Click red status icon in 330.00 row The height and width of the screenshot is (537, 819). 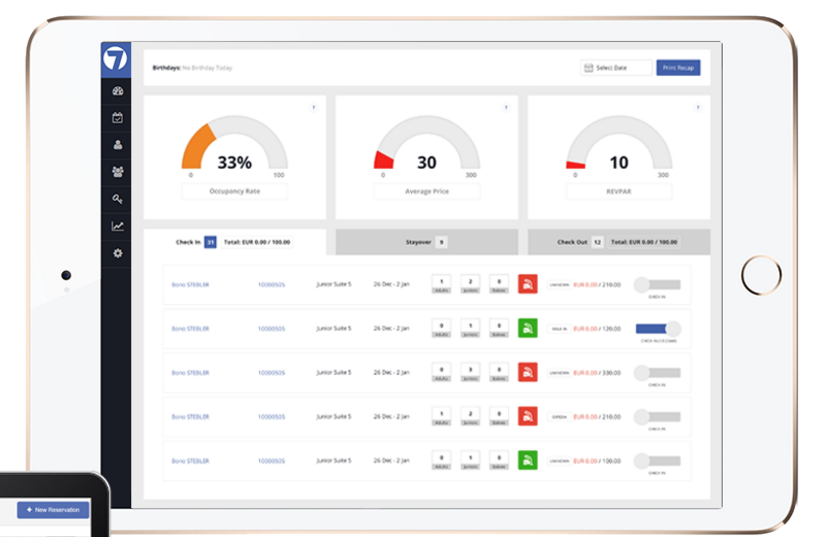click(528, 372)
